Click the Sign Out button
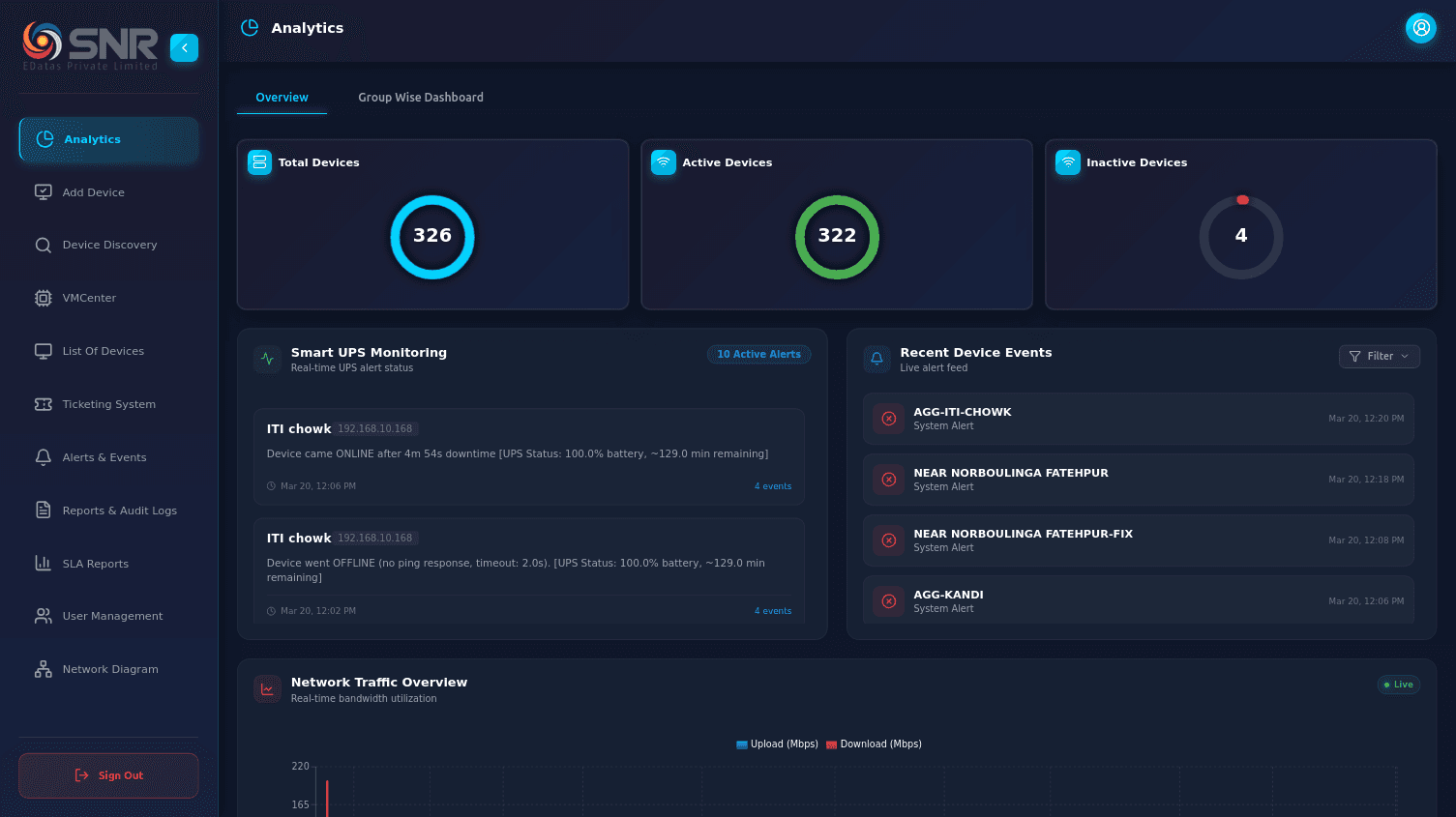This screenshot has width=1456, height=817. 108,775
